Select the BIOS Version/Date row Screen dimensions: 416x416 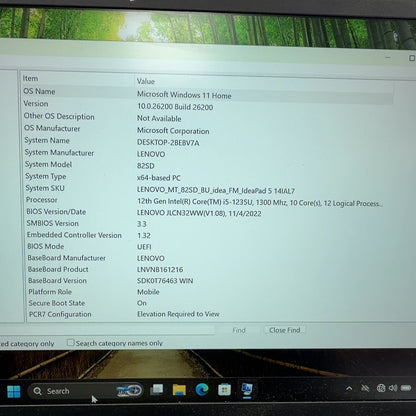click(x=207, y=213)
